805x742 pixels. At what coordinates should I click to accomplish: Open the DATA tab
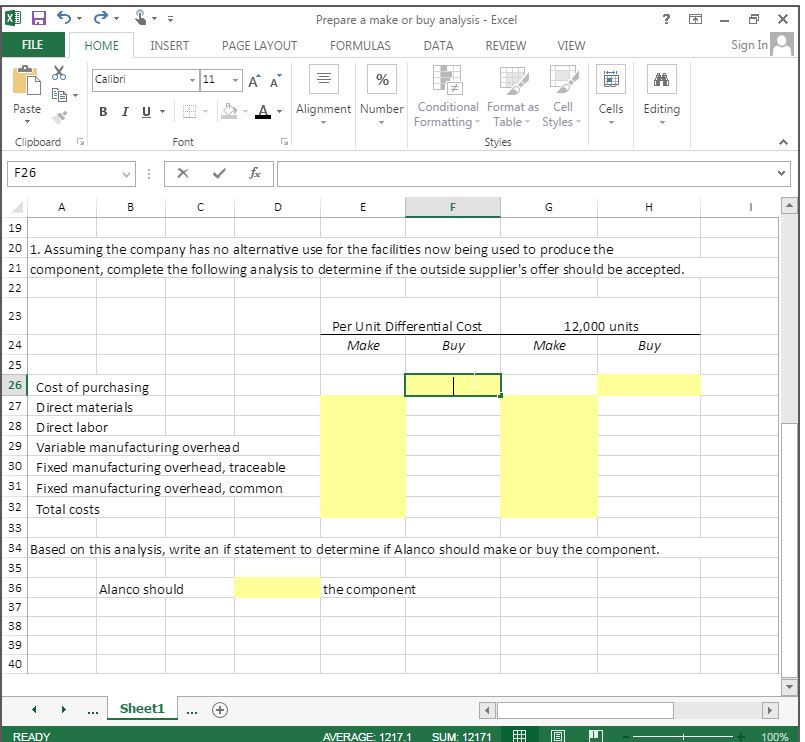438,45
